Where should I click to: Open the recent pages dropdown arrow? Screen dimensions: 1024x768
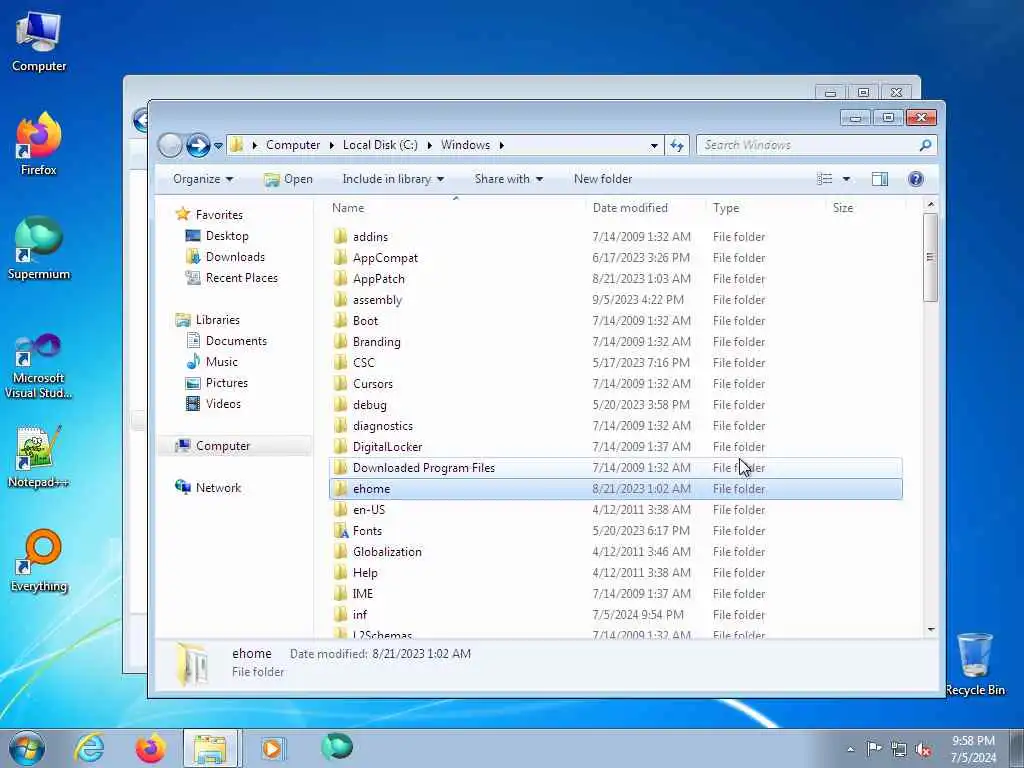tap(218, 146)
